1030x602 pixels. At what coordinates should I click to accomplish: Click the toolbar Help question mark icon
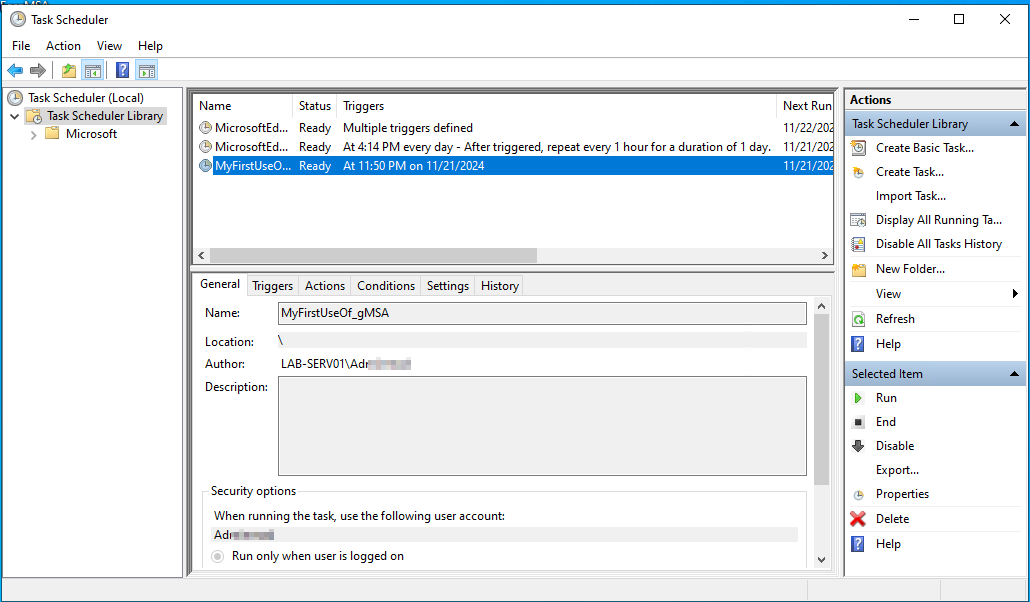[122, 70]
